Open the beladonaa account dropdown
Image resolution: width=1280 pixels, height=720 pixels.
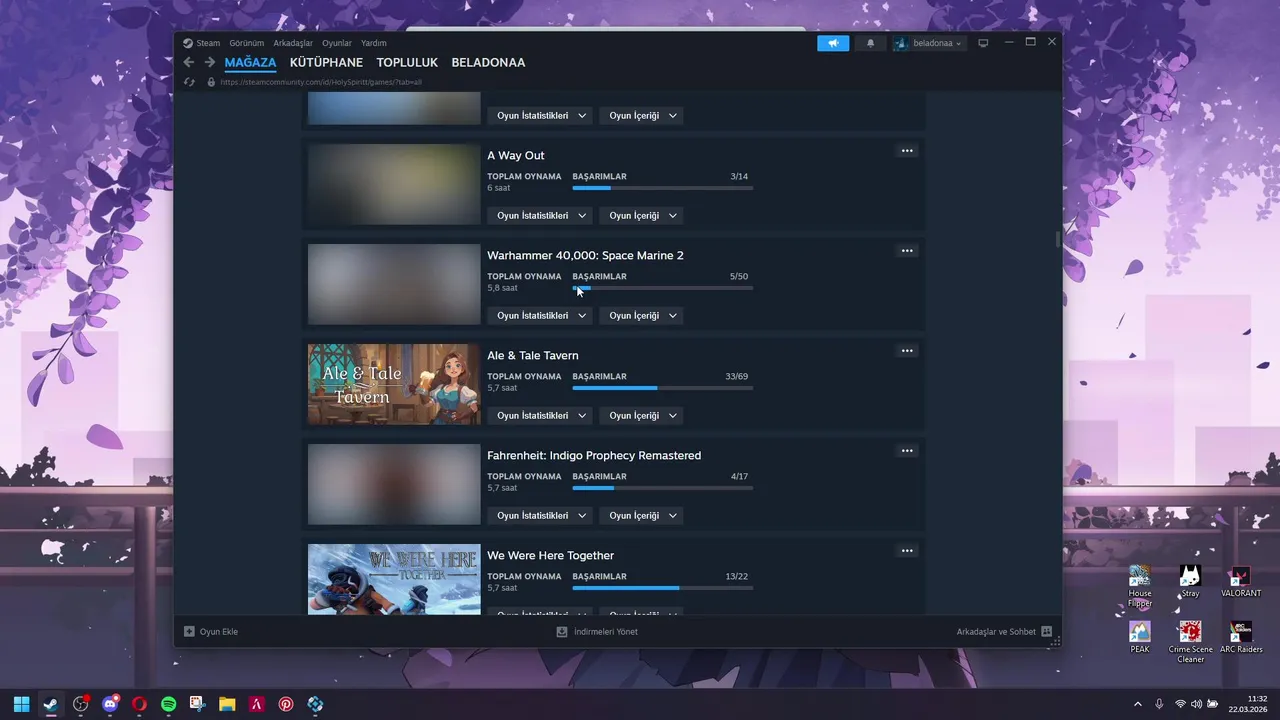pyautogui.click(x=929, y=43)
